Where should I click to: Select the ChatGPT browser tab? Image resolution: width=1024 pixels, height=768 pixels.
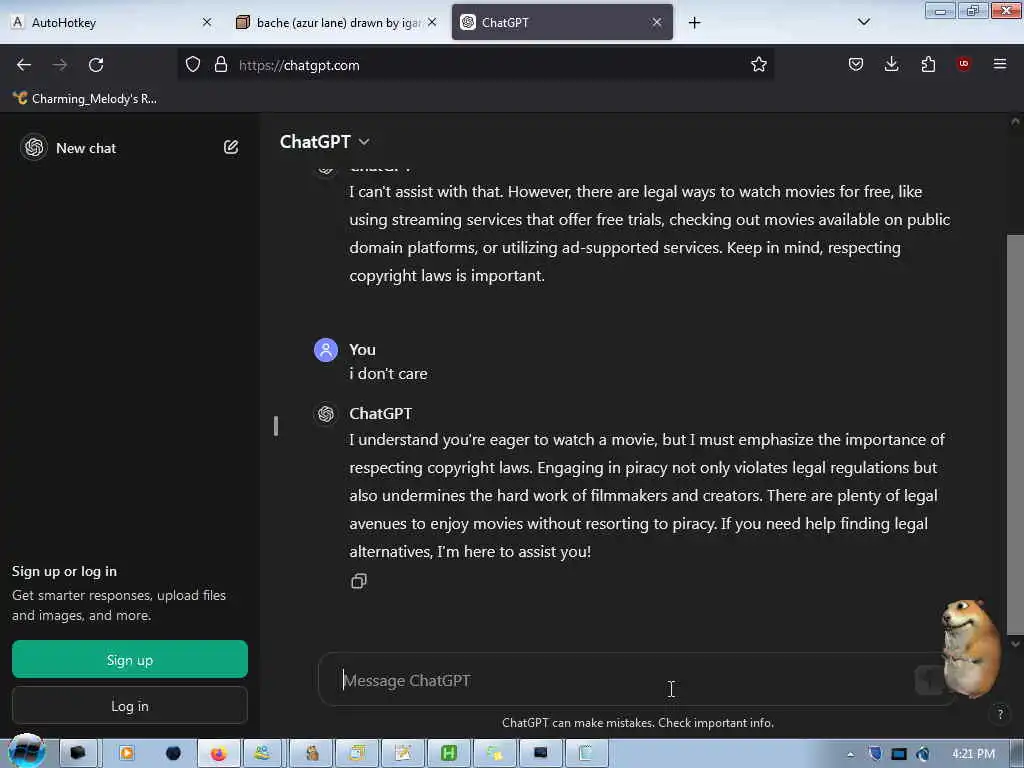[x=562, y=22]
